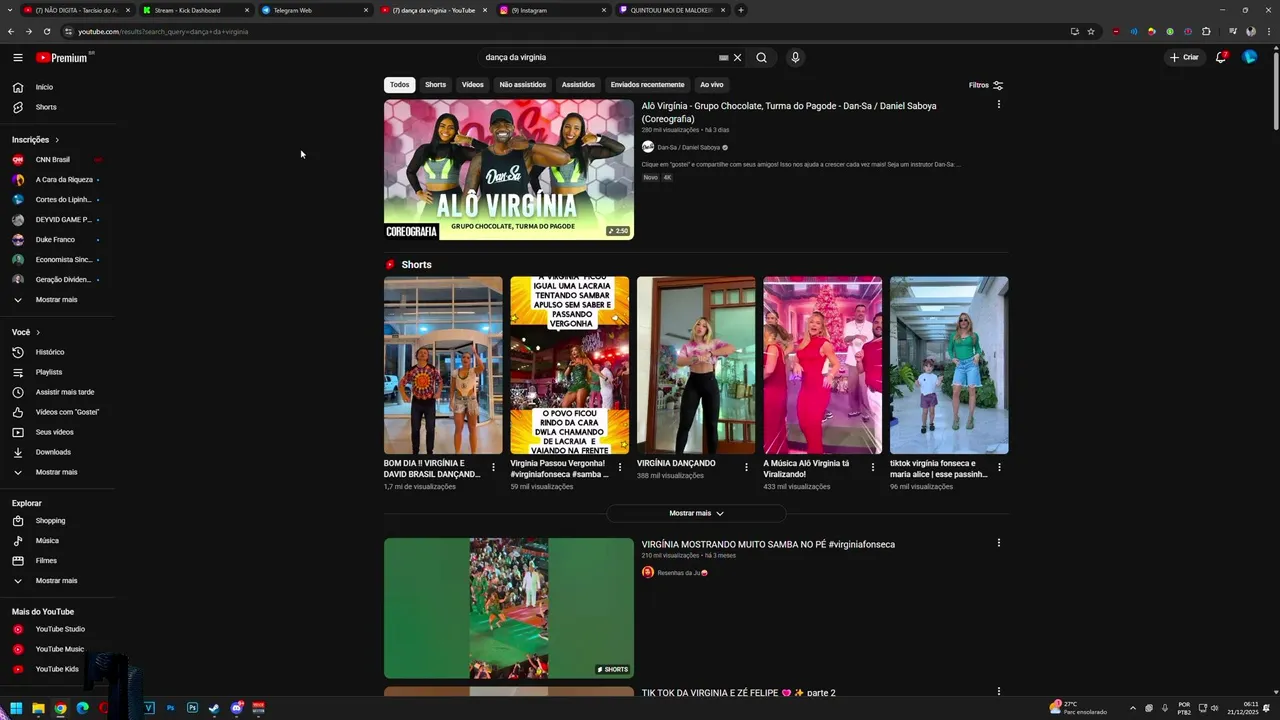
Task: Select the Assistidos filter chip
Action: [578, 85]
